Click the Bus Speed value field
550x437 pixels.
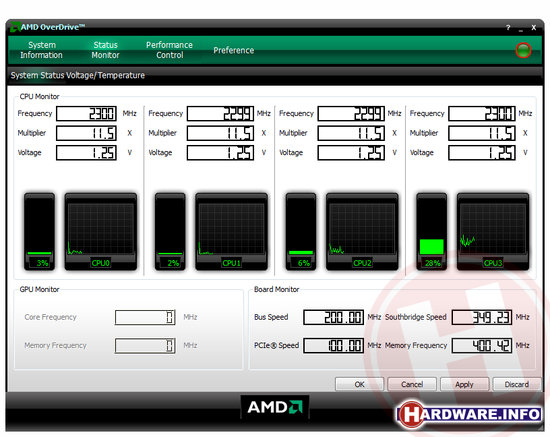(334, 317)
